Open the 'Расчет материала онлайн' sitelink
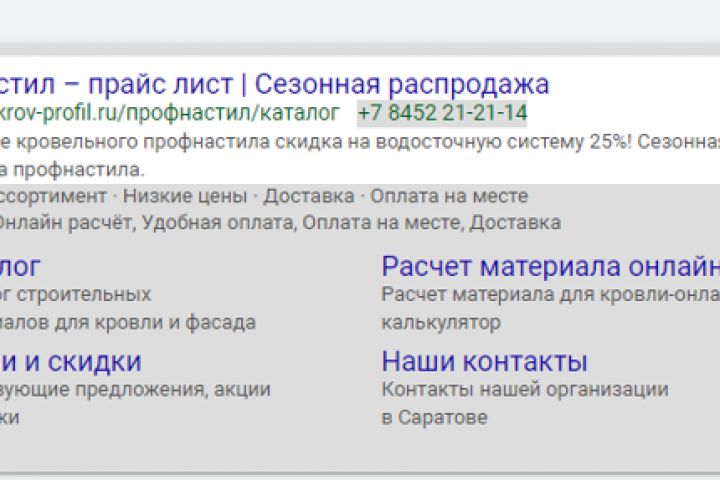The height and width of the screenshot is (480, 720). pyautogui.click(x=551, y=266)
